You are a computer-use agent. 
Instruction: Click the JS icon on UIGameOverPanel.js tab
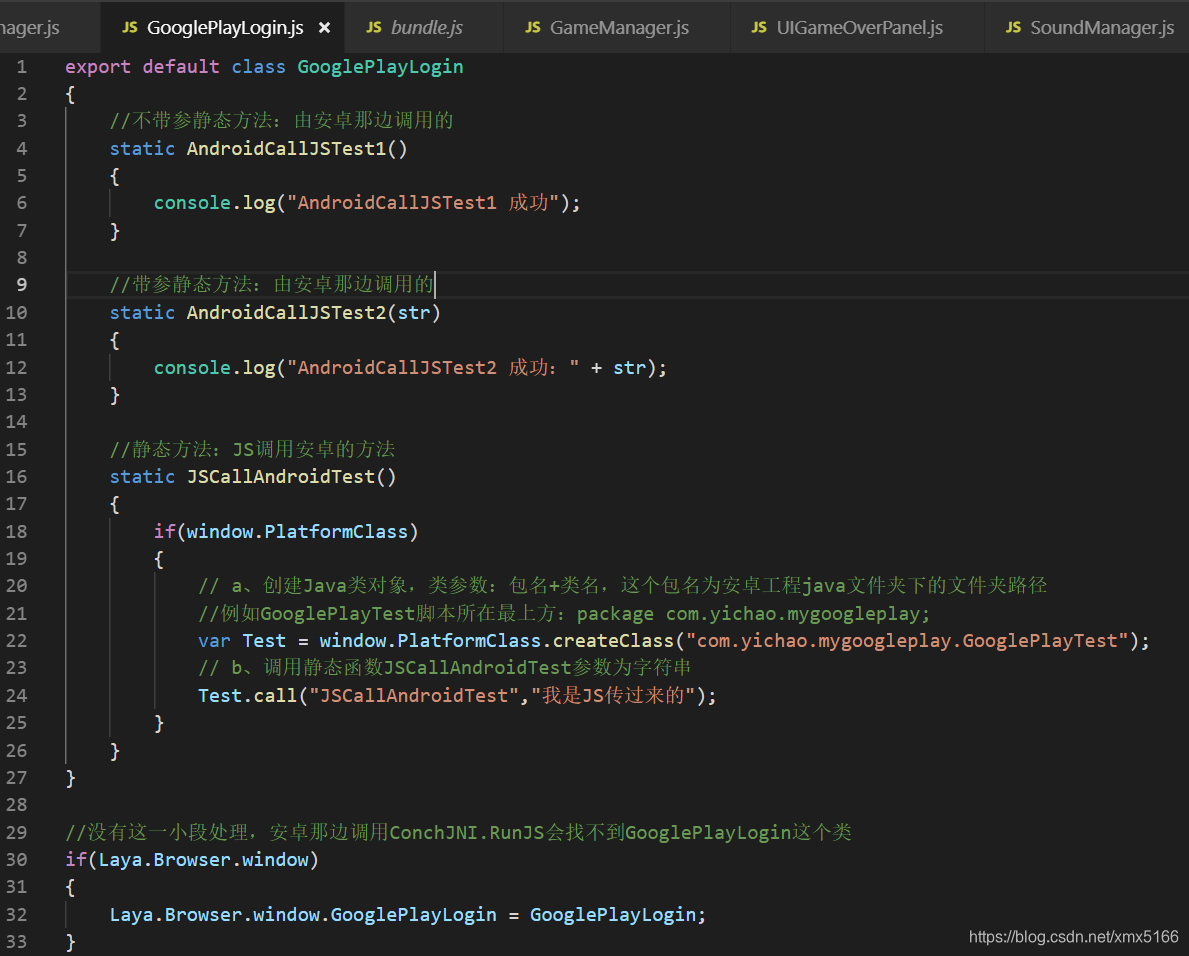click(759, 27)
